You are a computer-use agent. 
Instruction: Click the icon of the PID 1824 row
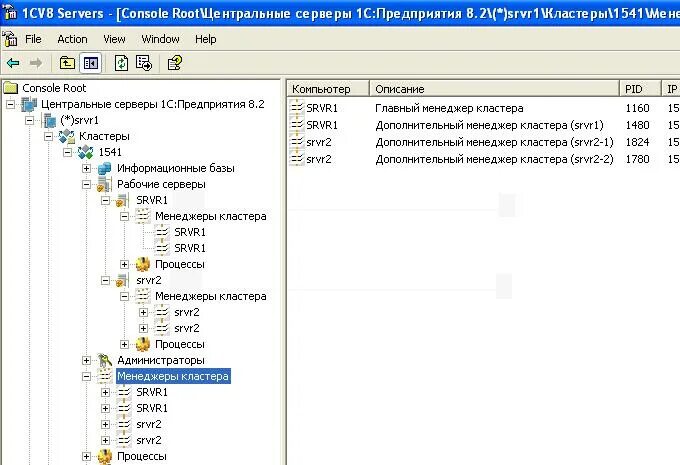coord(297,142)
